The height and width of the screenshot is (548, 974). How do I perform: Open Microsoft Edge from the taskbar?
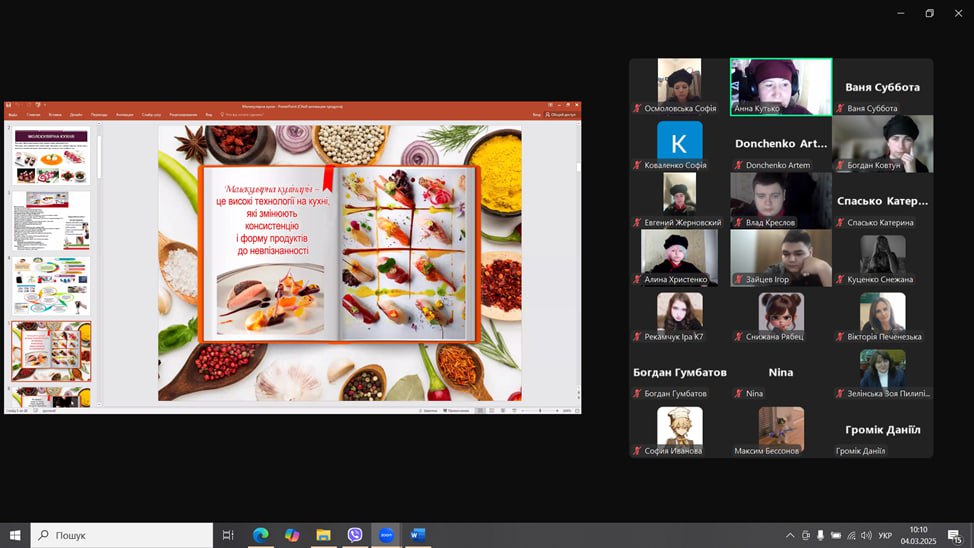(x=260, y=535)
